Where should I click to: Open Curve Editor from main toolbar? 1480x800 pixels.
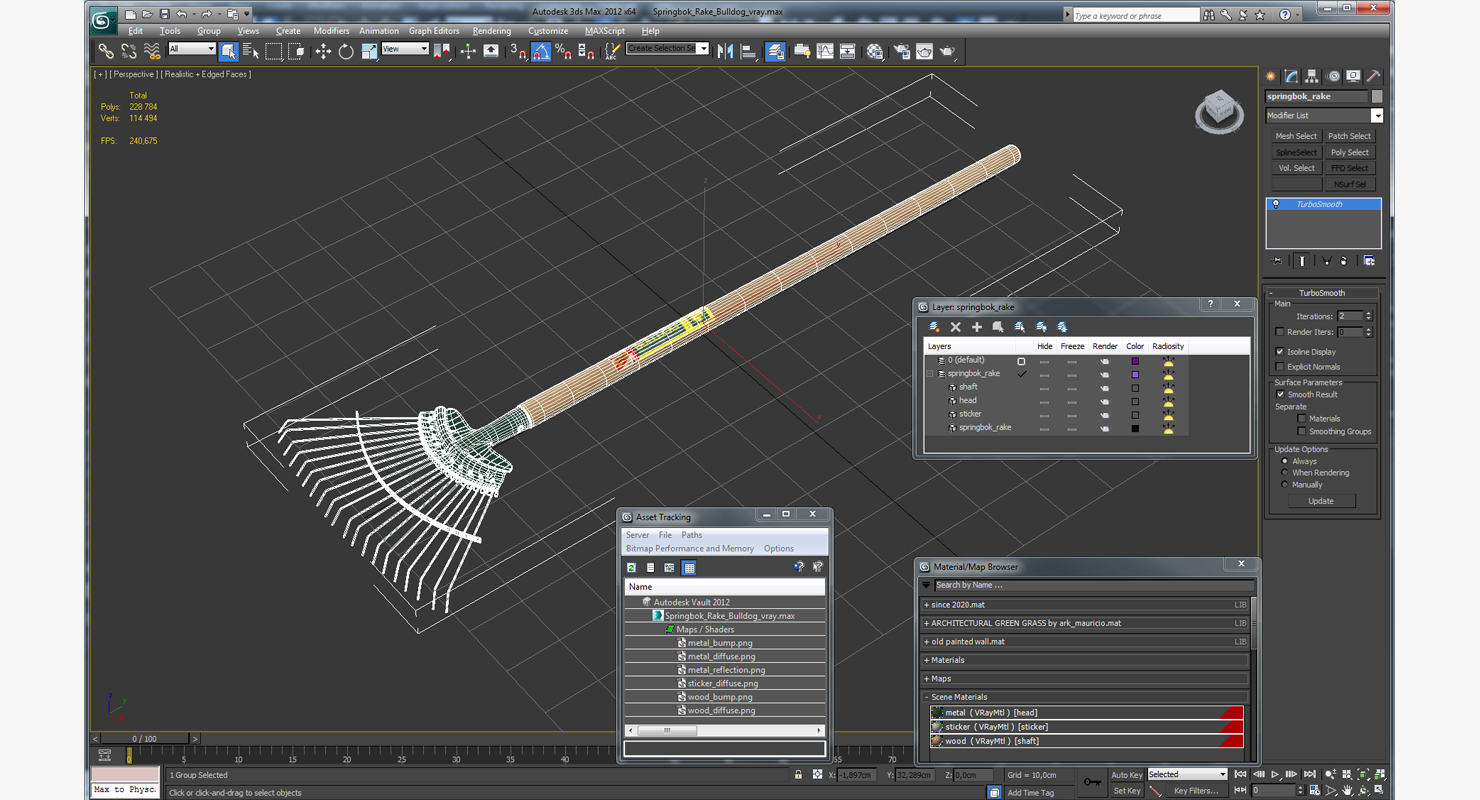tap(825, 51)
